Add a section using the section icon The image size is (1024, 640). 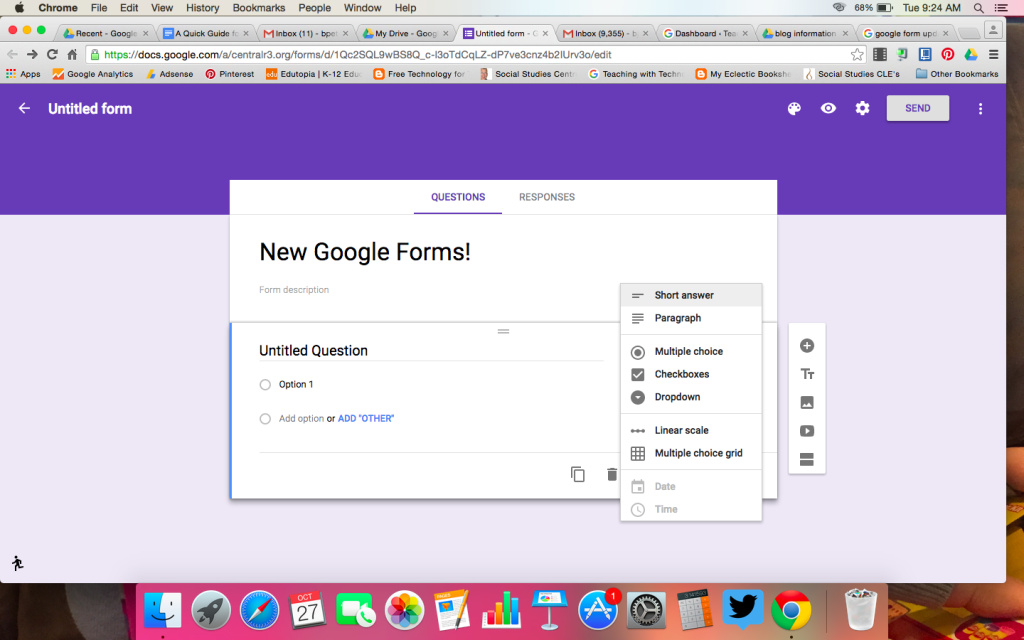807,459
